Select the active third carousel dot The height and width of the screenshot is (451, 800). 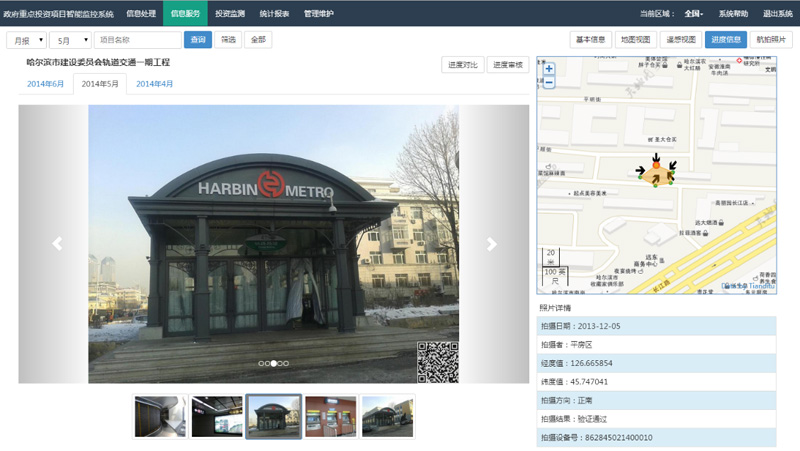click(274, 363)
